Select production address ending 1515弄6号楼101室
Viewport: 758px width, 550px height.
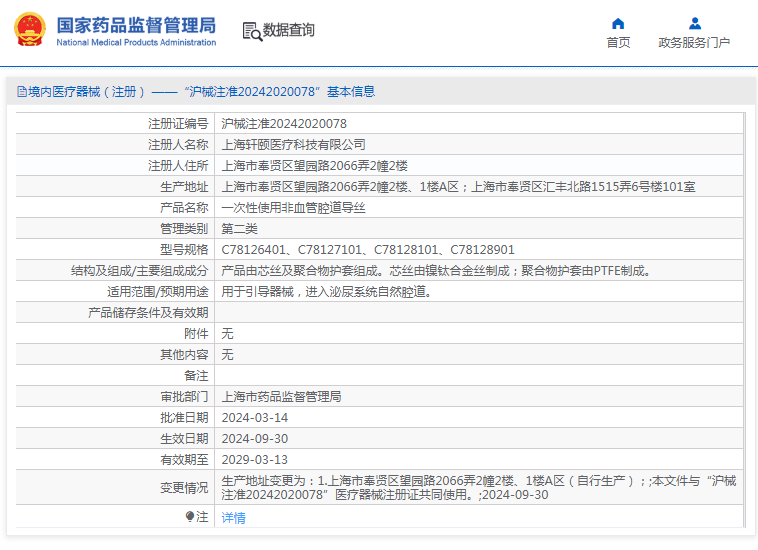pyautogui.click(x=458, y=187)
